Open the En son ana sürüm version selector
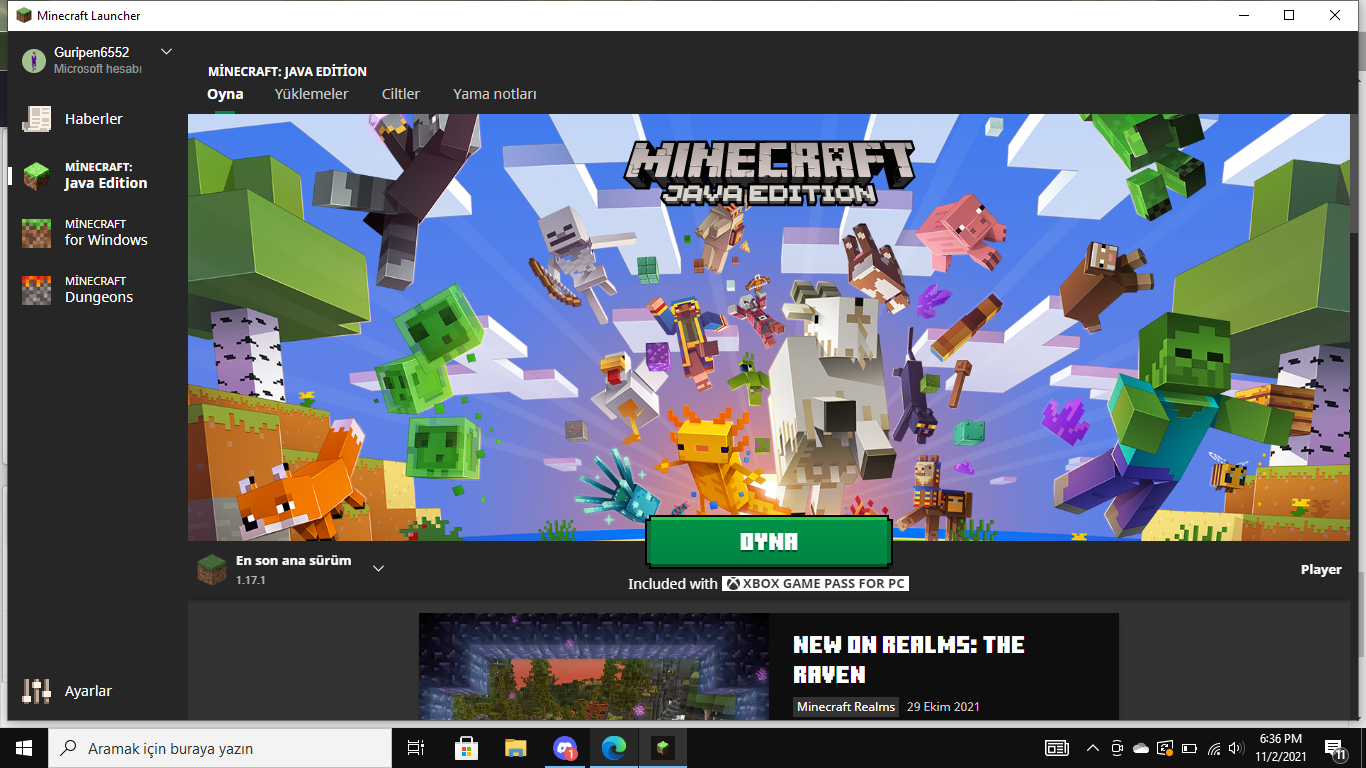 (291, 569)
